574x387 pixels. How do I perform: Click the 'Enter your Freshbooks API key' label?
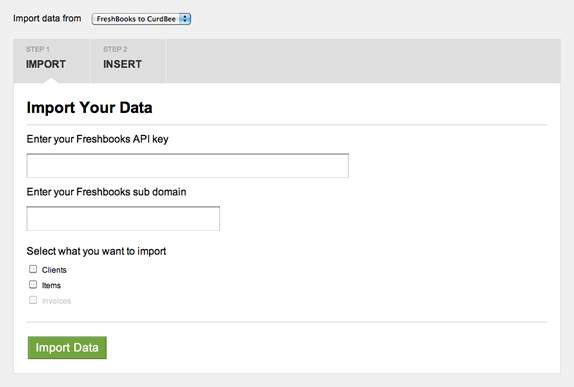[97, 139]
